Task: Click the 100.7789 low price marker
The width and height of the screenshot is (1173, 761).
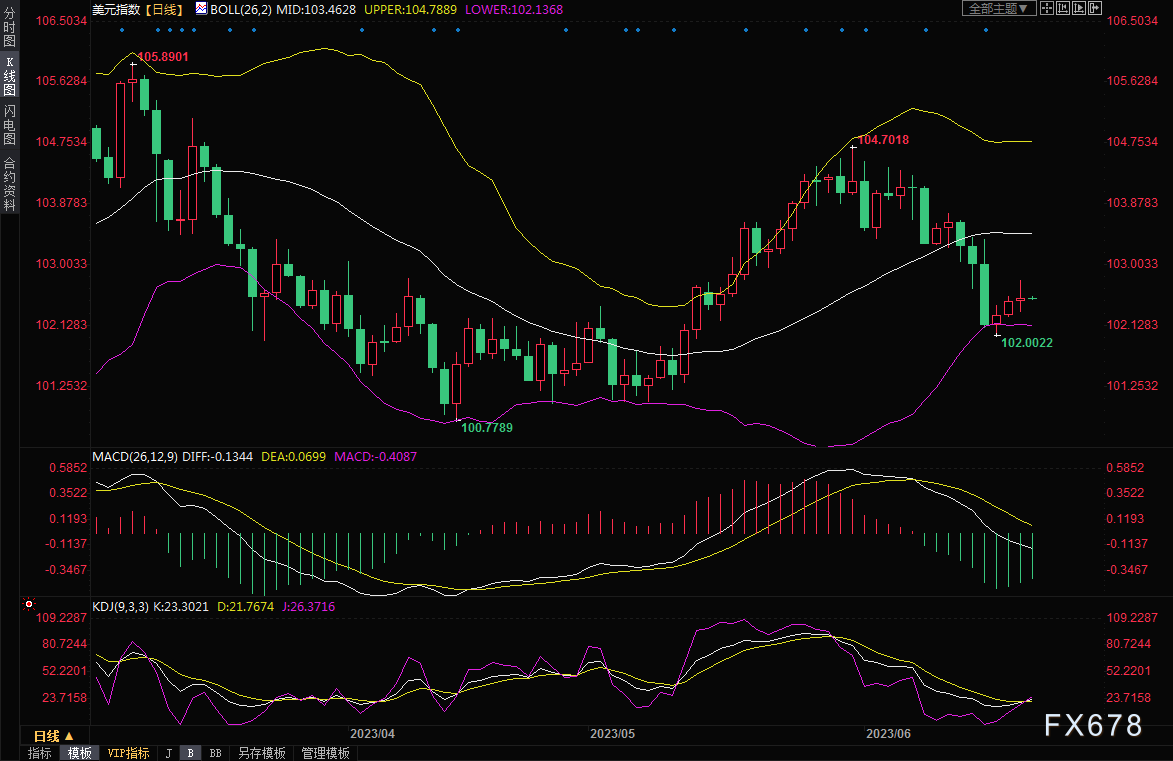Action: click(486, 427)
